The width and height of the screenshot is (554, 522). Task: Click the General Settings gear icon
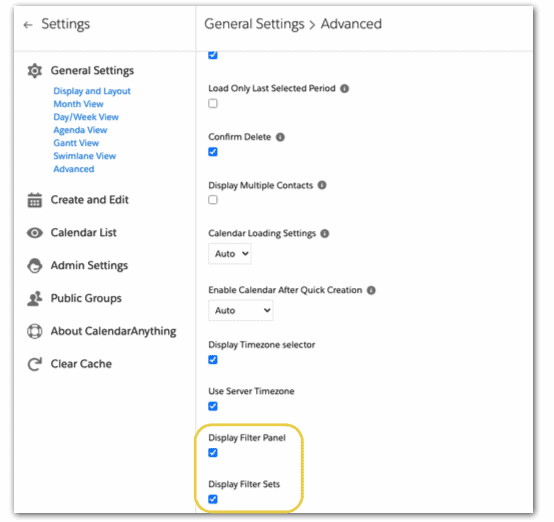(35, 71)
